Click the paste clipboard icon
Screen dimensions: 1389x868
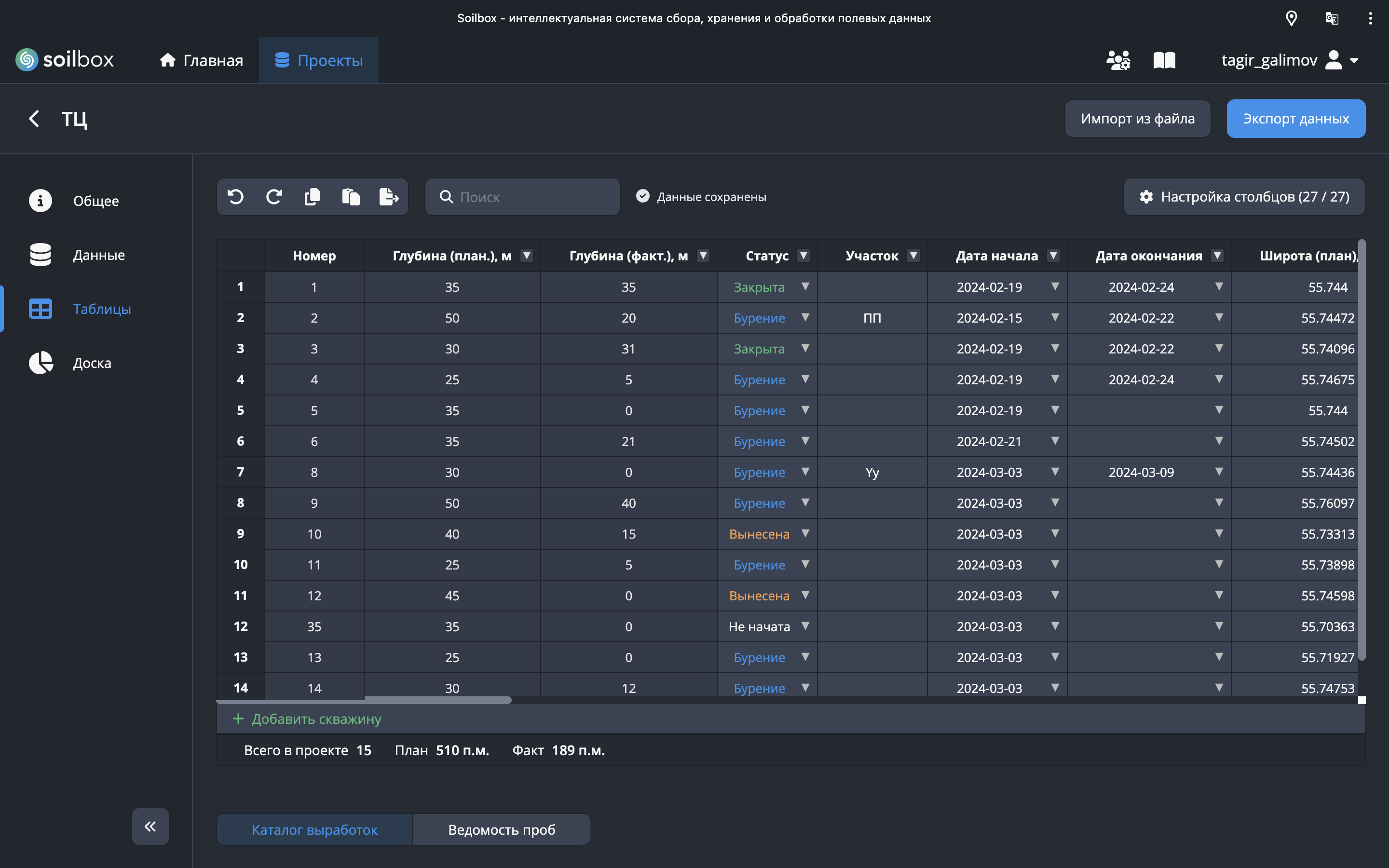(x=351, y=197)
